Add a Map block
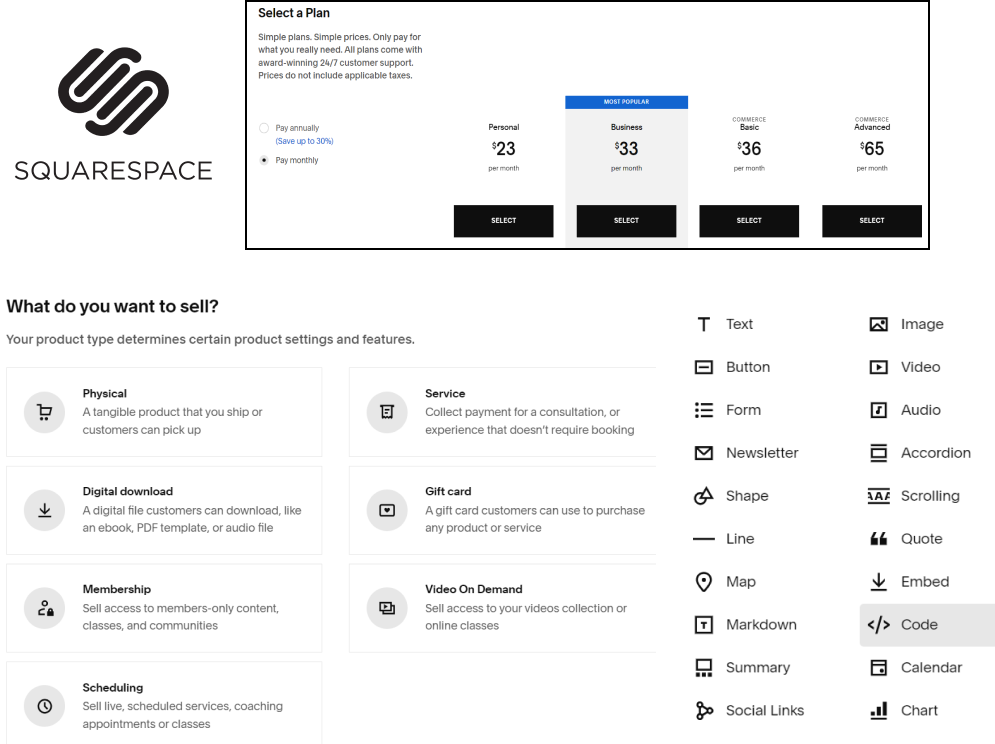This screenshot has height=744, width=995. [x=740, y=581]
